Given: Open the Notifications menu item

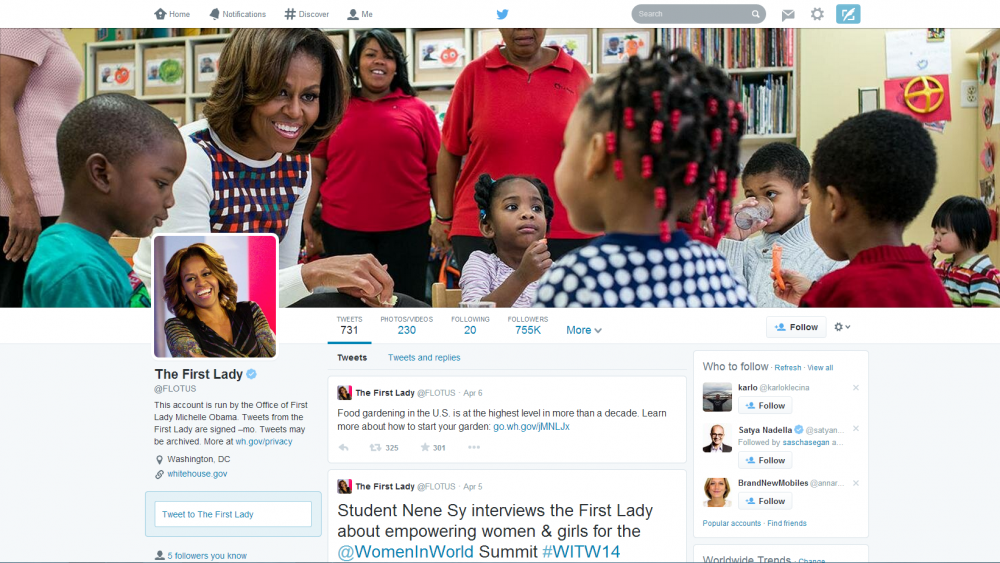Looking at the screenshot, I should [237, 14].
